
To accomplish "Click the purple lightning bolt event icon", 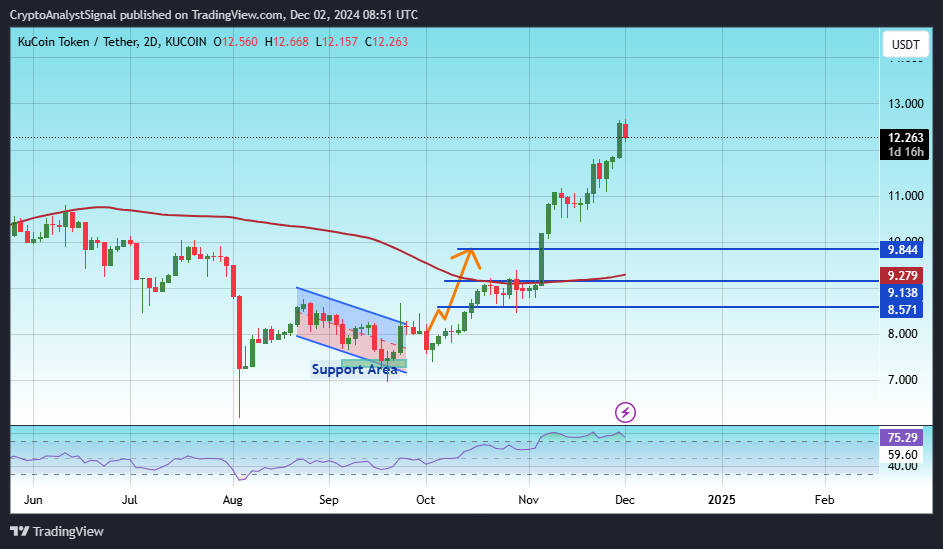I will pyautogui.click(x=625, y=413).
